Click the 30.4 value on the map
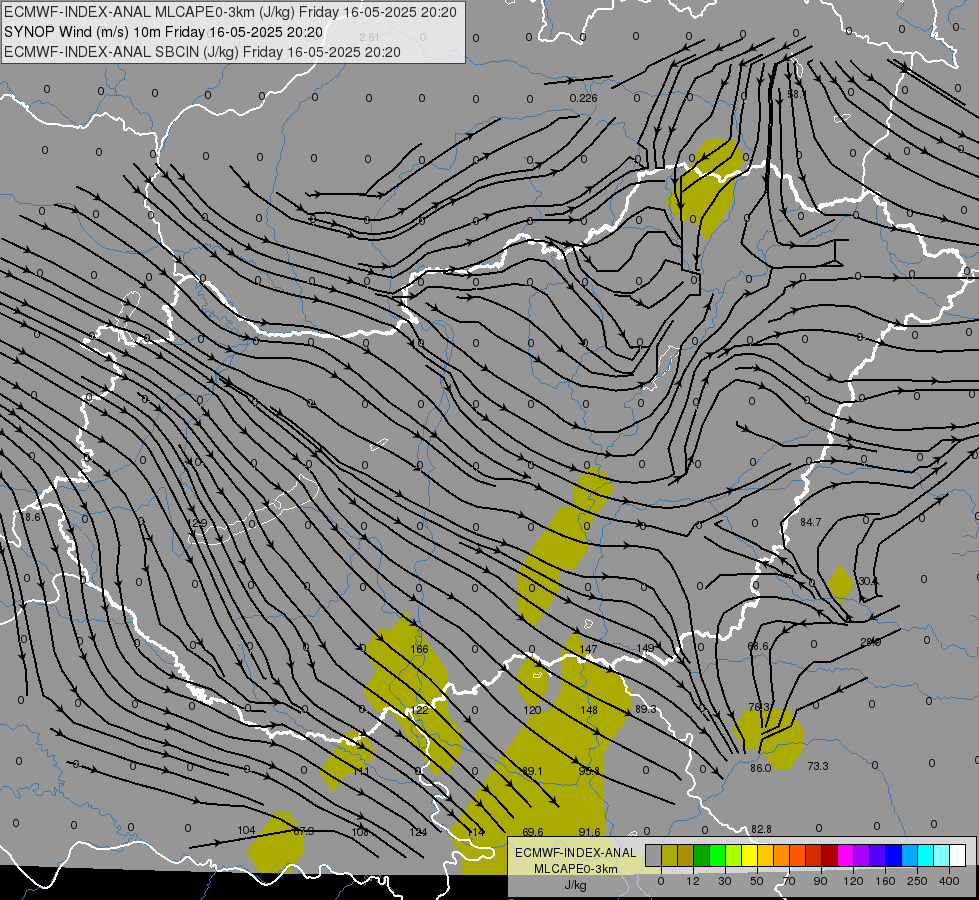The image size is (979, 900). (x=867, y=581)
